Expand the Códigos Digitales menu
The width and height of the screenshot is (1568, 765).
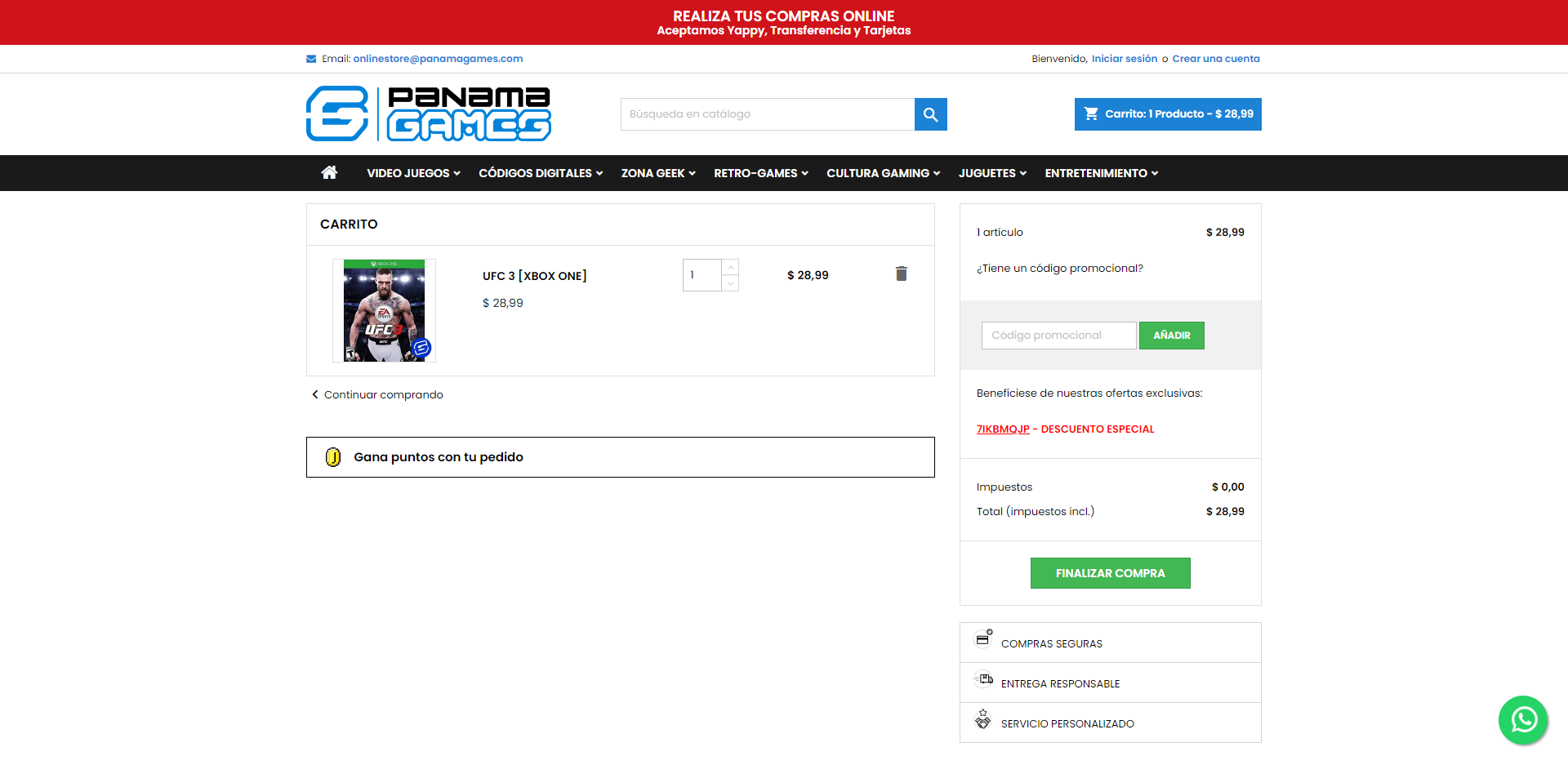click(x=541, y=173)
